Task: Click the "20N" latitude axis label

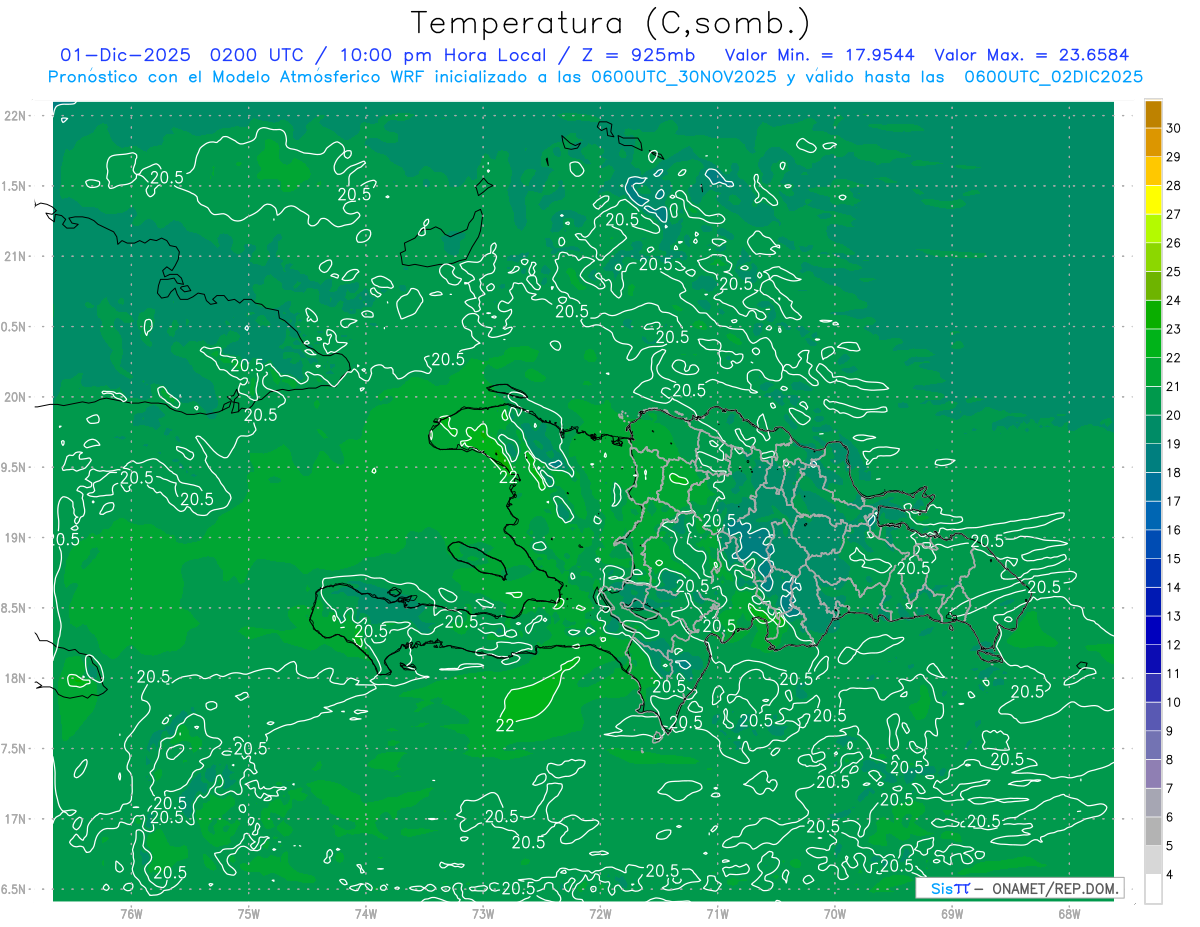Action: (x=17, y=397)
